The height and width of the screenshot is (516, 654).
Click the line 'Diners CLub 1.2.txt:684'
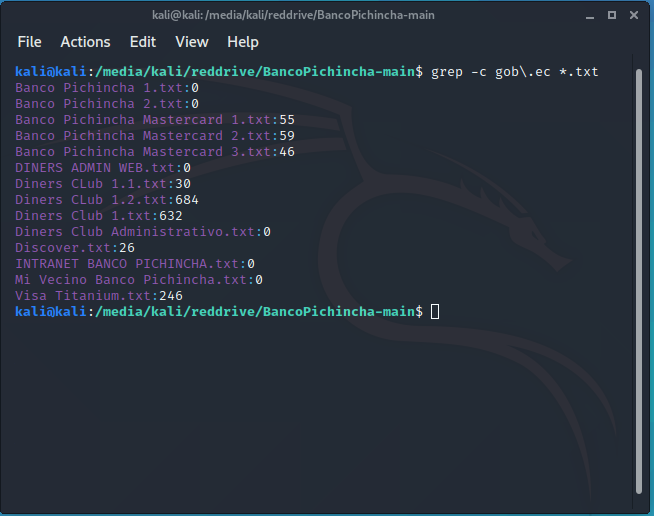(107, 200)
